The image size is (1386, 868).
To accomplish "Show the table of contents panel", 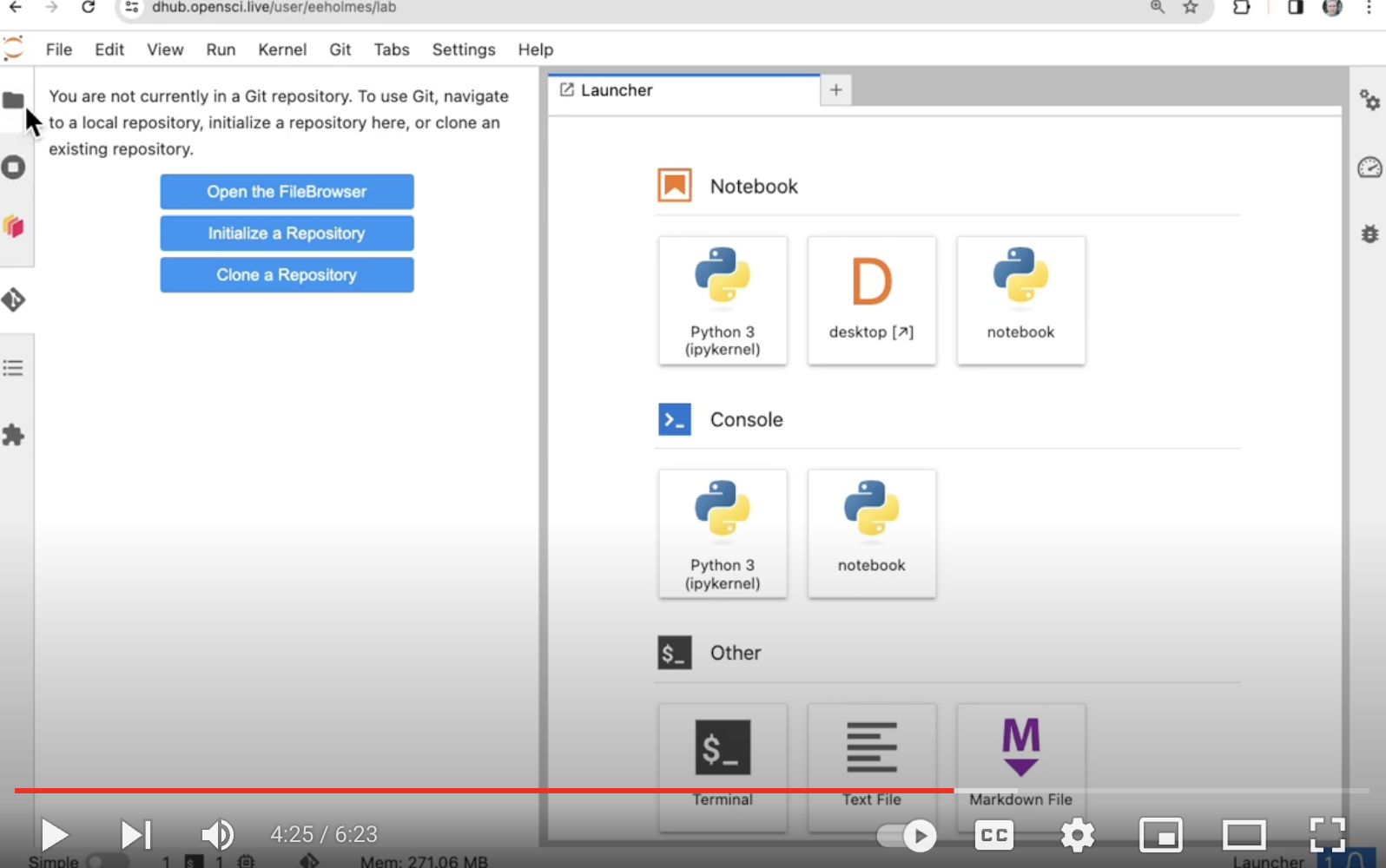I will [13, 368].
